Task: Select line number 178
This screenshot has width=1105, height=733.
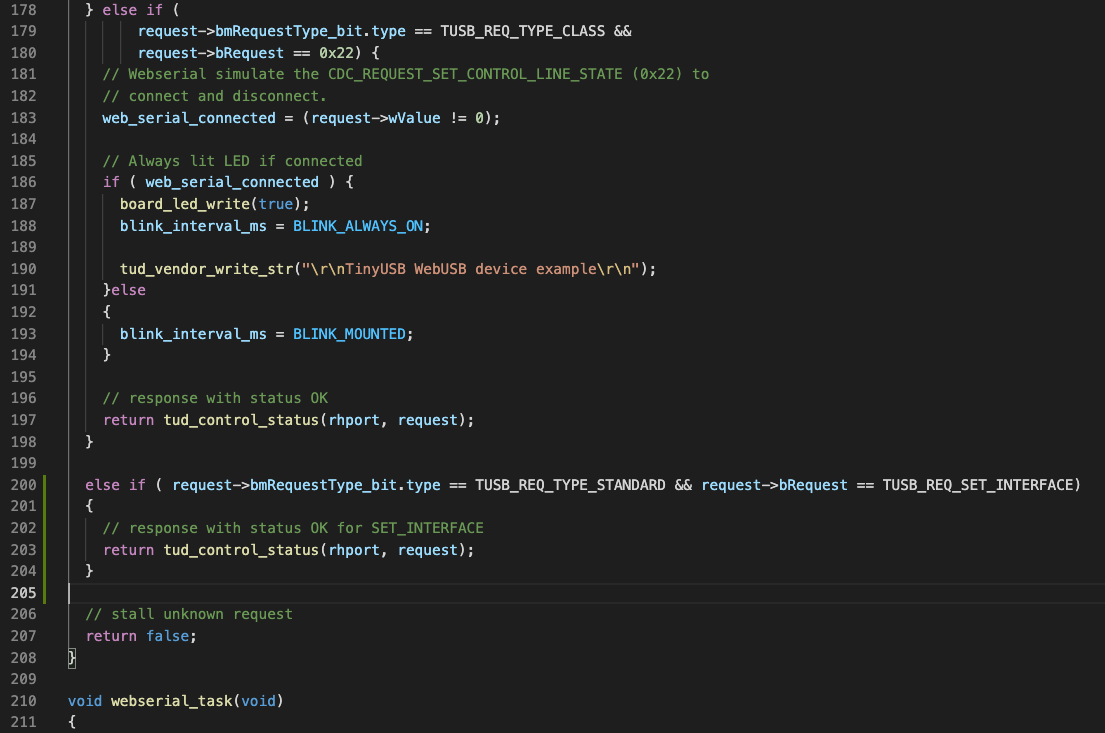Action: coord(23,9)
